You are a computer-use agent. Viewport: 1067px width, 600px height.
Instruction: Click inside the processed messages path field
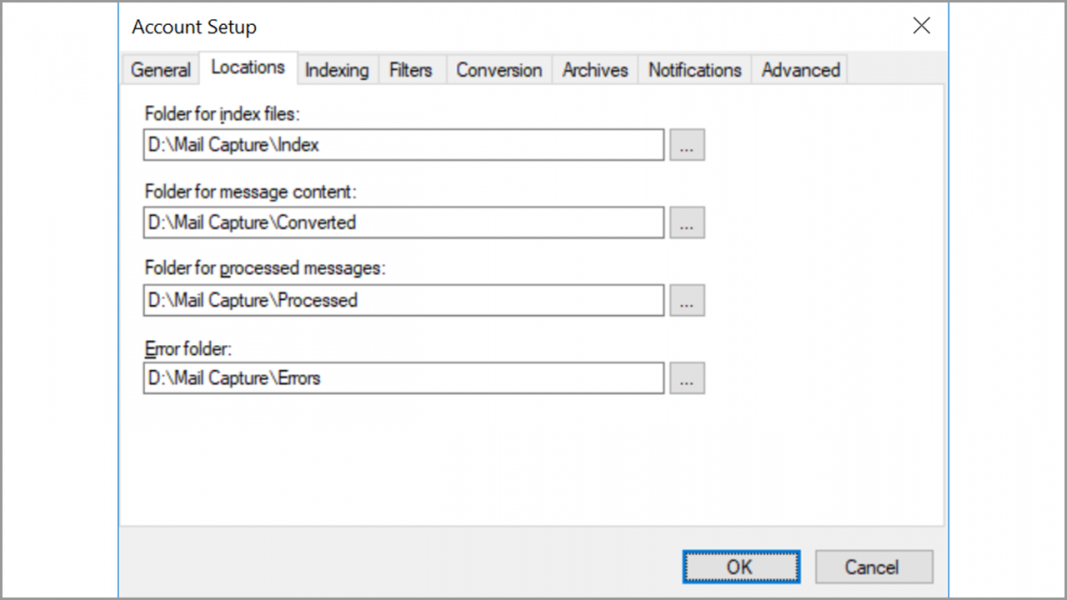tap(403, 301)
